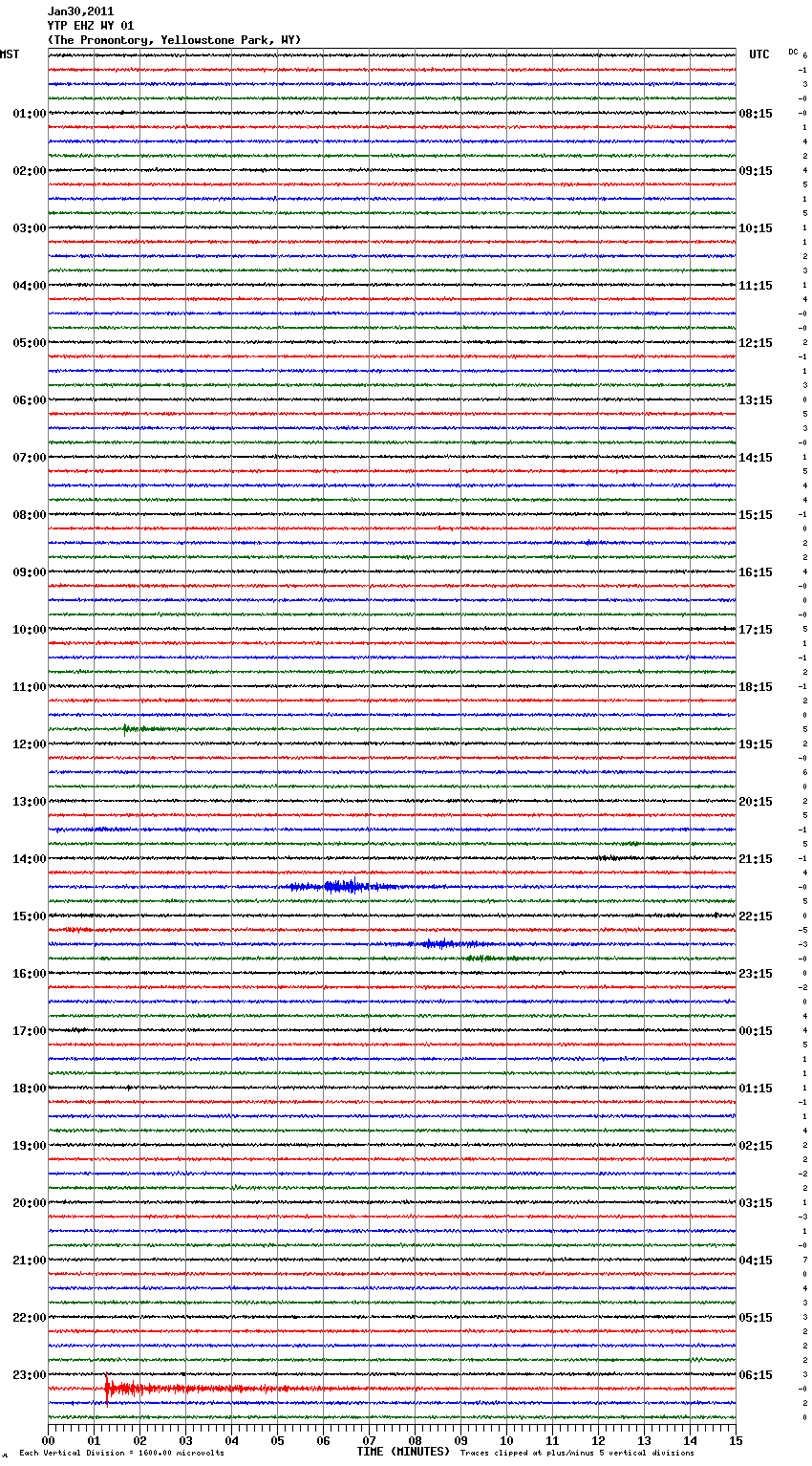Image resolution: width=812 pixels, height=1466 pixels.
Task: Select the station code line YTP EHZ WY 01
Action: (91, 26)
